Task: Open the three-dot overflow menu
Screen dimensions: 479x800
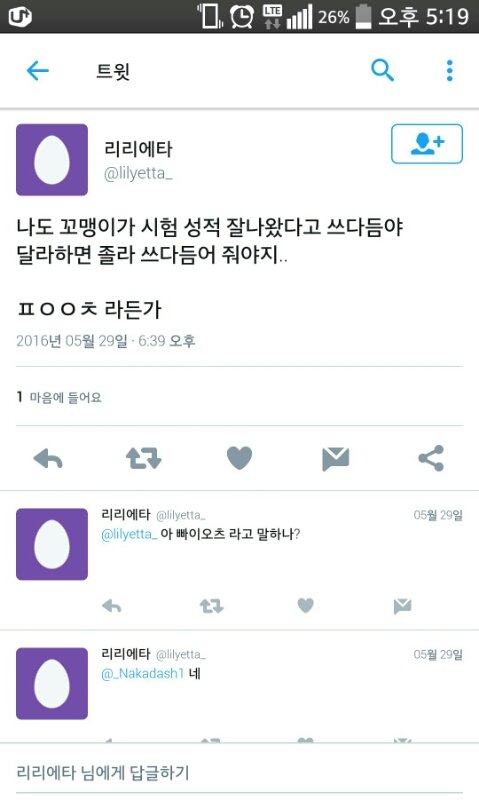Action: click(x=449, y=70)
